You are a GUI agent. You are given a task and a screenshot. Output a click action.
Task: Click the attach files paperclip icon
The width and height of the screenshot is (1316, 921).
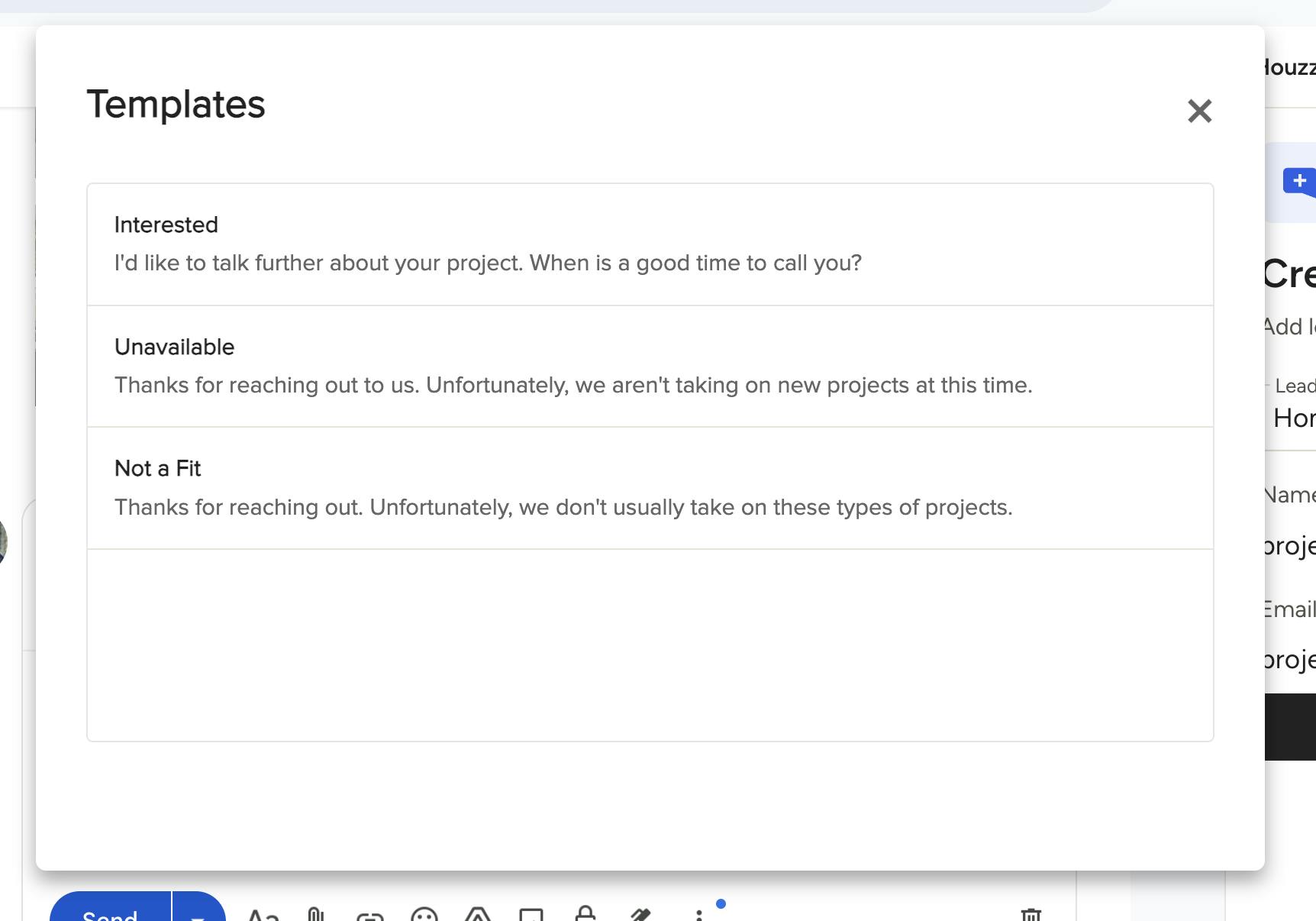(x=315, y=914)
